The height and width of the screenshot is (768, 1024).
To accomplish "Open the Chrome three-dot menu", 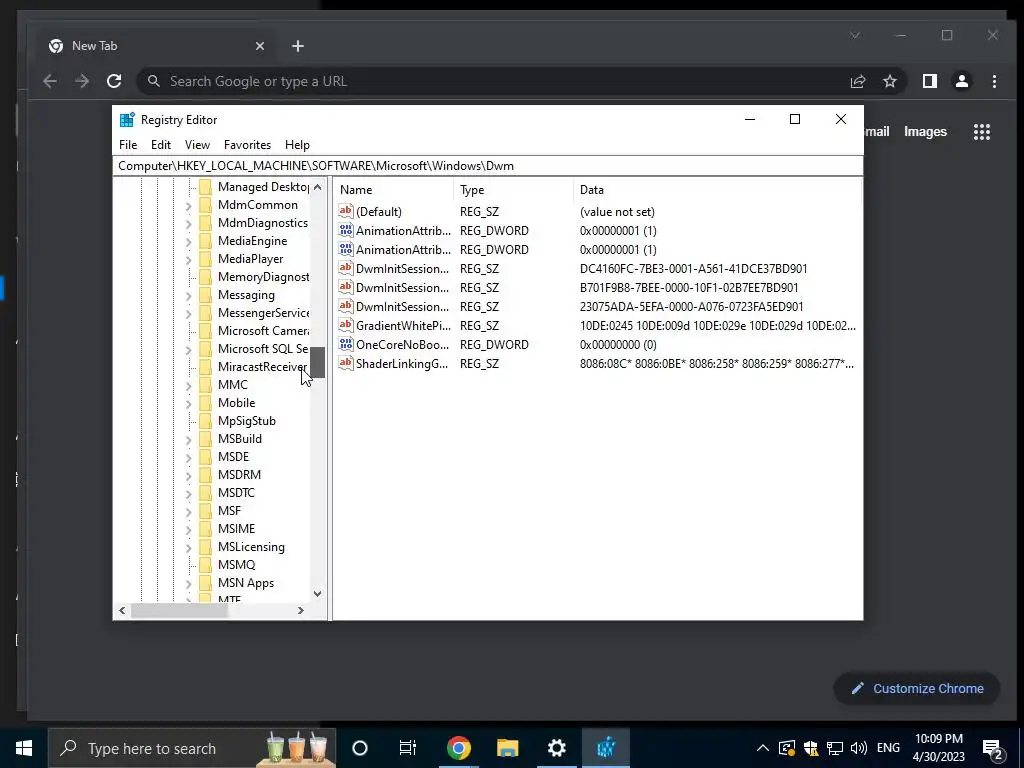I will click(994, 81).
